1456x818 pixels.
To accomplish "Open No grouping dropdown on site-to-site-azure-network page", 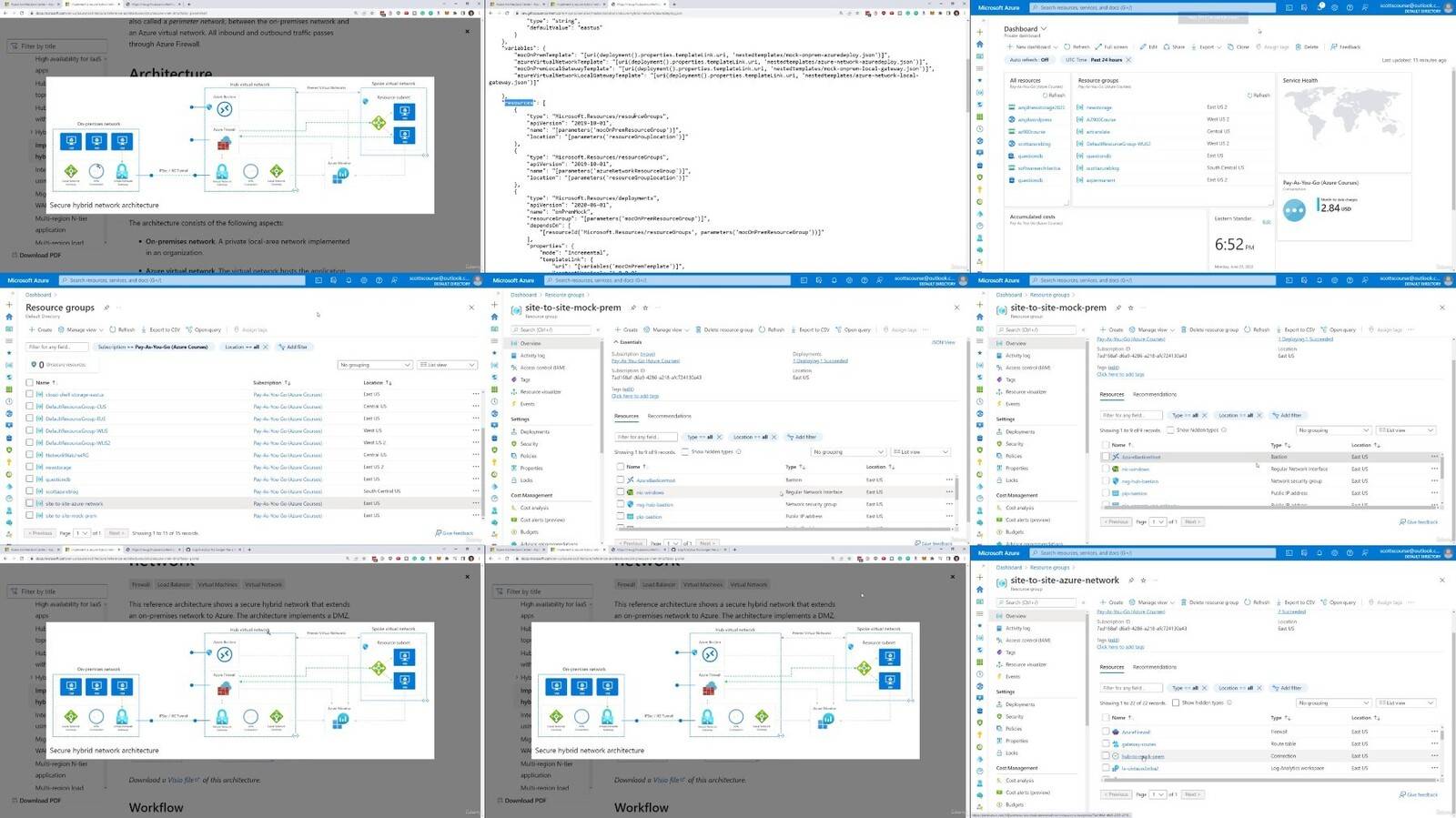I will [x=1333, y=702].
